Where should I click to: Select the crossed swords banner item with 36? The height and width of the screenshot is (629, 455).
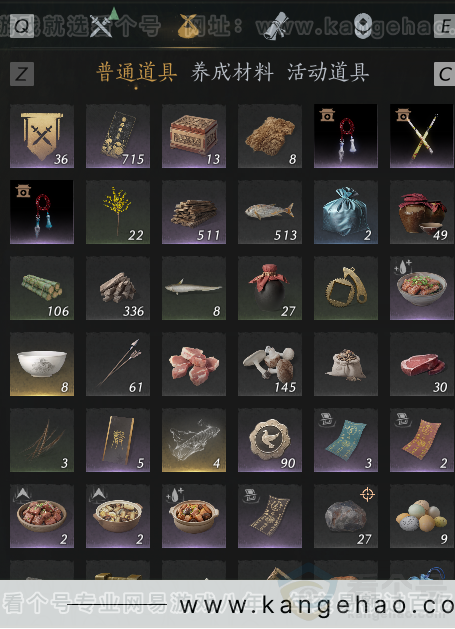click(42, 136)
